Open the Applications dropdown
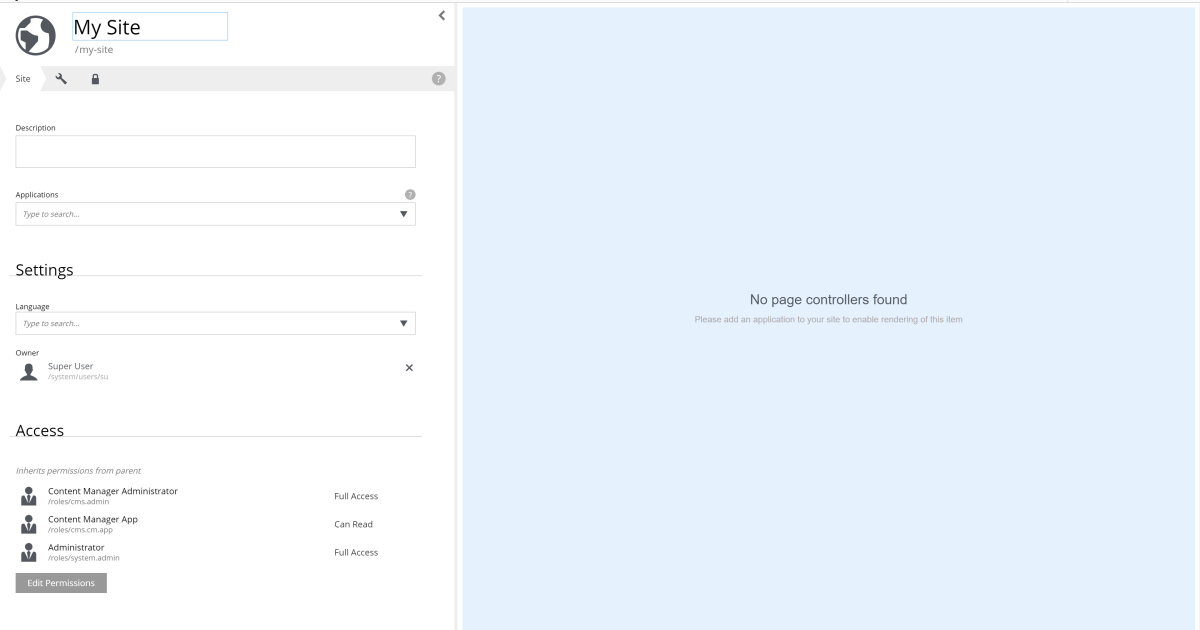The height and width of the screenshot is (630, 1200). coord(404,213)
